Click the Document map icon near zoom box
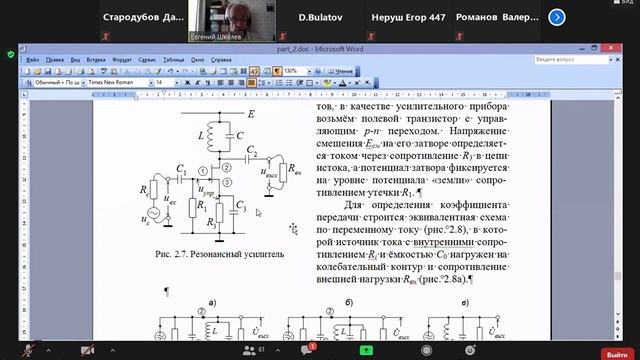 coord(267,71)
